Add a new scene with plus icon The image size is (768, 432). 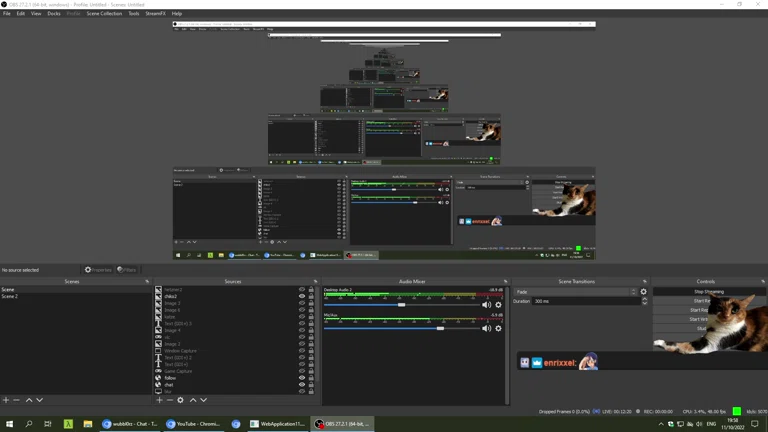click(x=6, y=400)
